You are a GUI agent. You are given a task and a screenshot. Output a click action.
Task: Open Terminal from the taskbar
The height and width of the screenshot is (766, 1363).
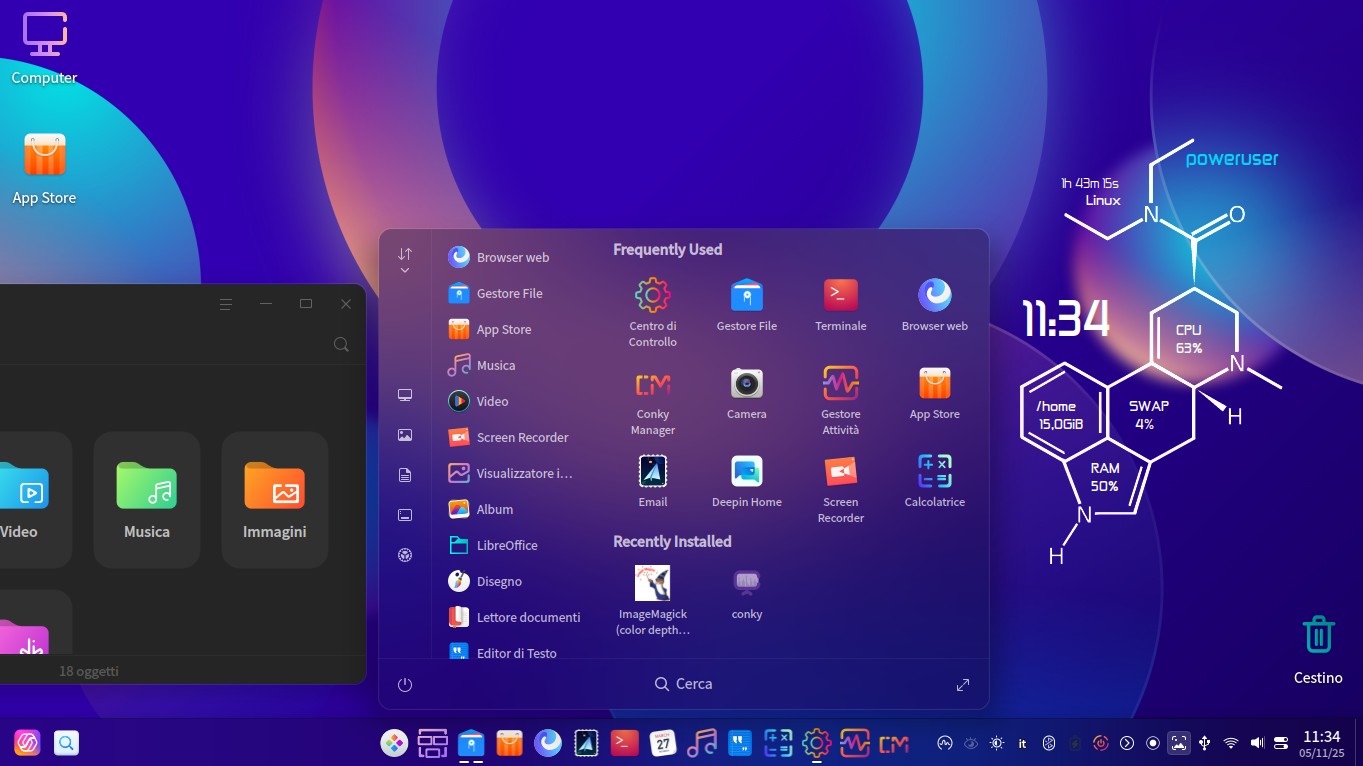[x=625, y=743]
